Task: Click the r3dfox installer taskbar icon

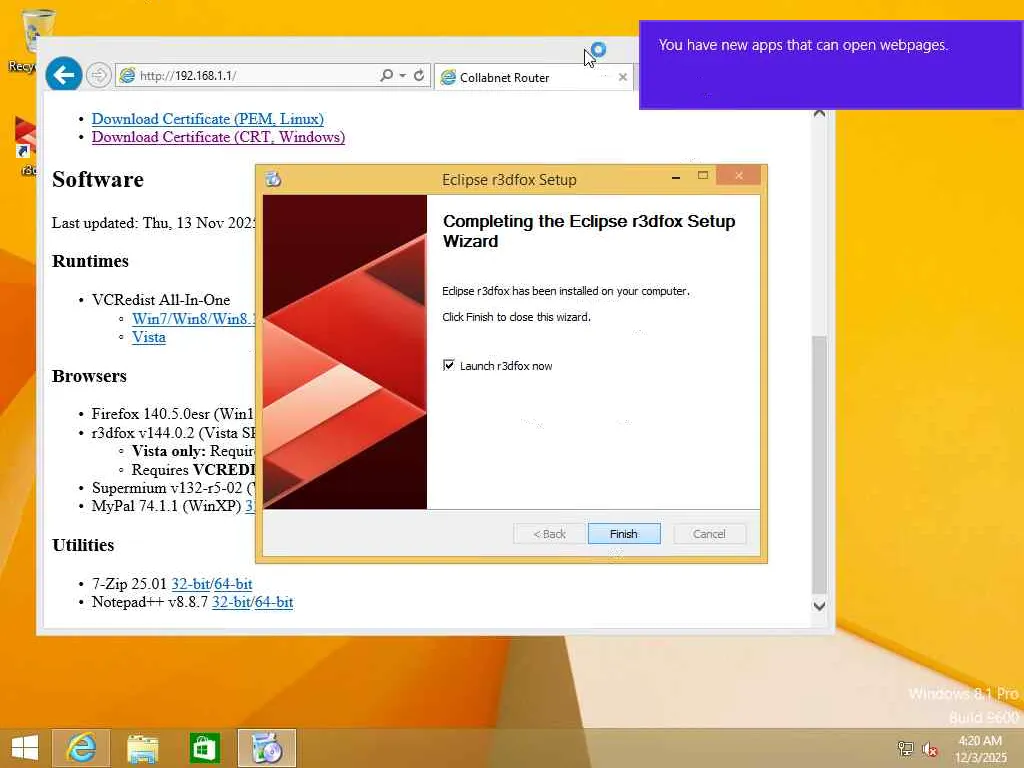Action: [x=266, y=748]
